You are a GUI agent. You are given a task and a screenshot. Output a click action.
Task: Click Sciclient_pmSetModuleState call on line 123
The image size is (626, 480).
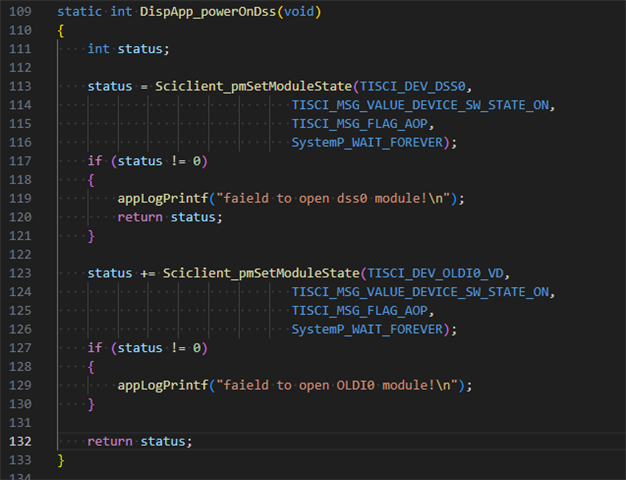coord(261,273)
